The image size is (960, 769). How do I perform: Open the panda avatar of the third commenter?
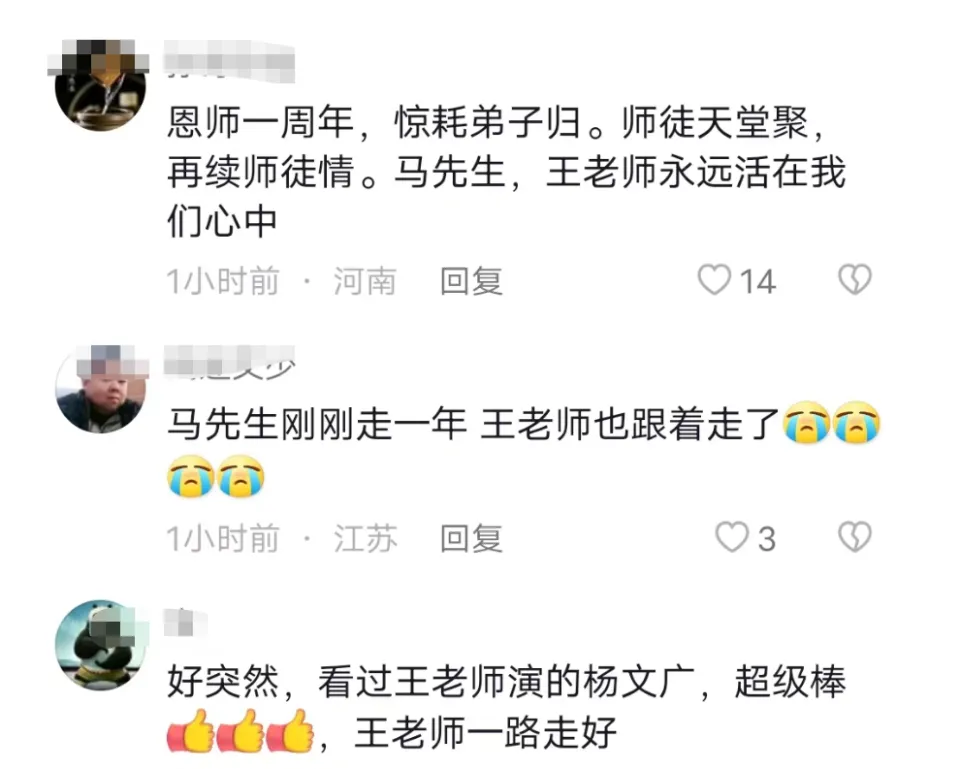tap(101, 645)
